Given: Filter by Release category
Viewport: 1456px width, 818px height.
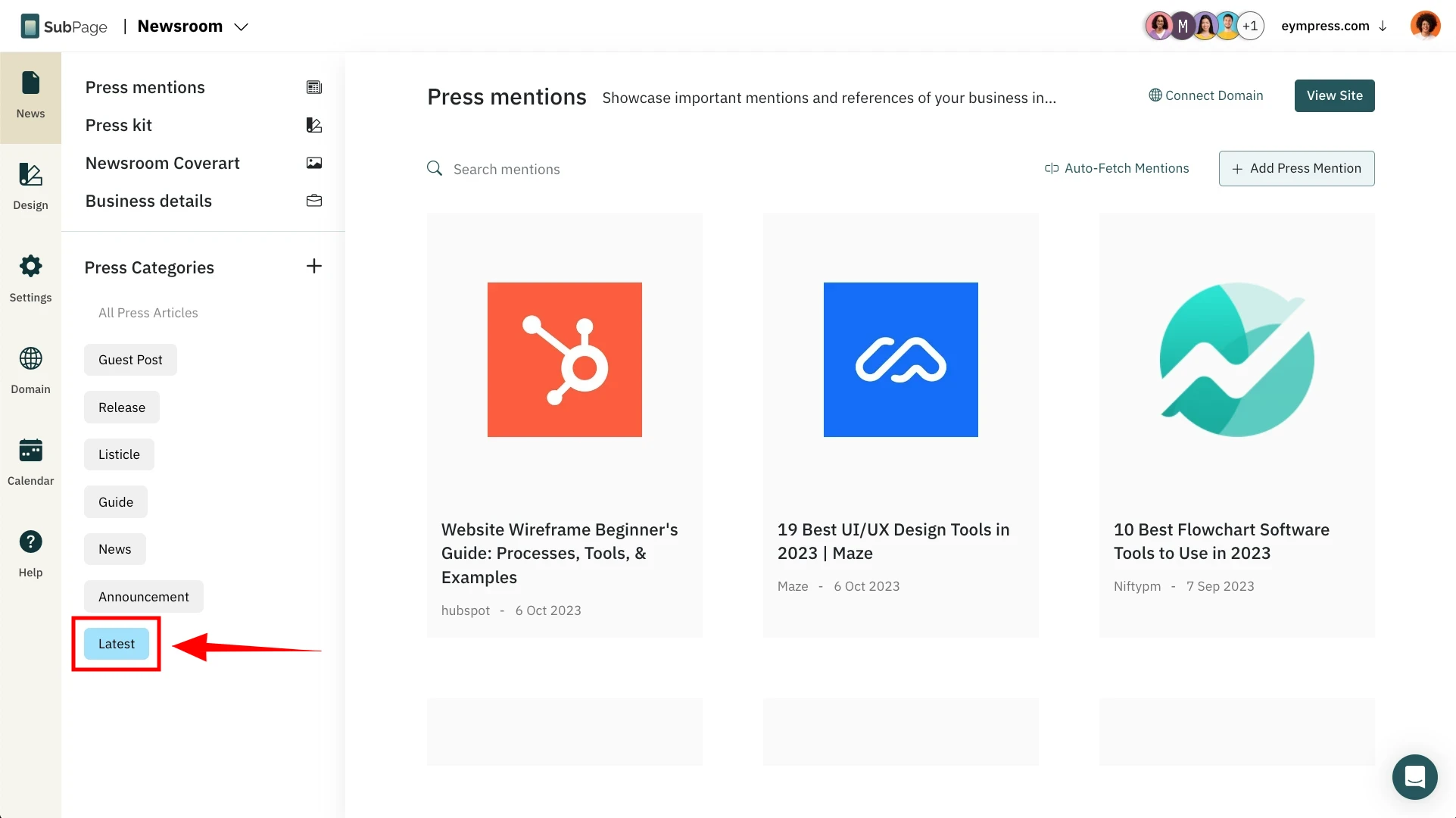Looking at the screenshot, I should point(122,407).
